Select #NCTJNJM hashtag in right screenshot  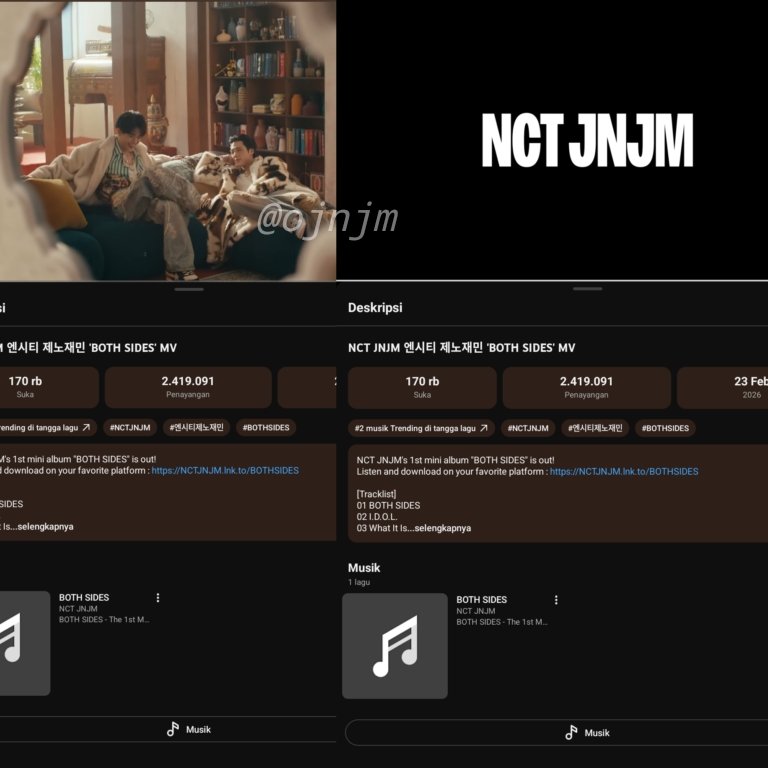528,428
